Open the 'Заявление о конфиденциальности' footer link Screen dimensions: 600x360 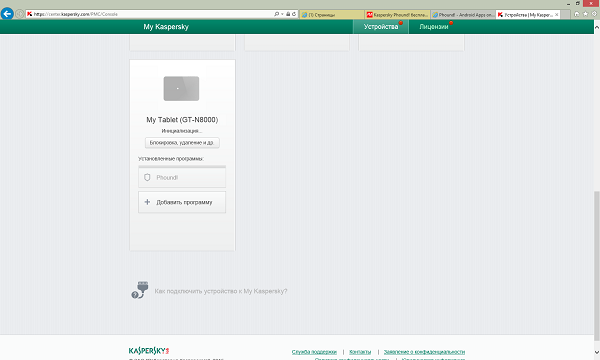click(x=424, y=352)
